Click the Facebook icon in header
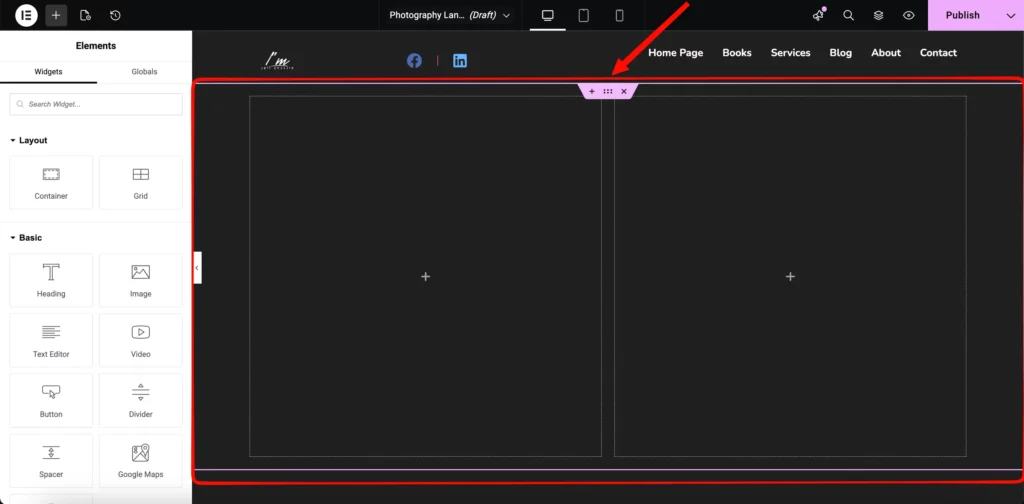The width and height of the screenshot is (1024, 504). [414, 61]
